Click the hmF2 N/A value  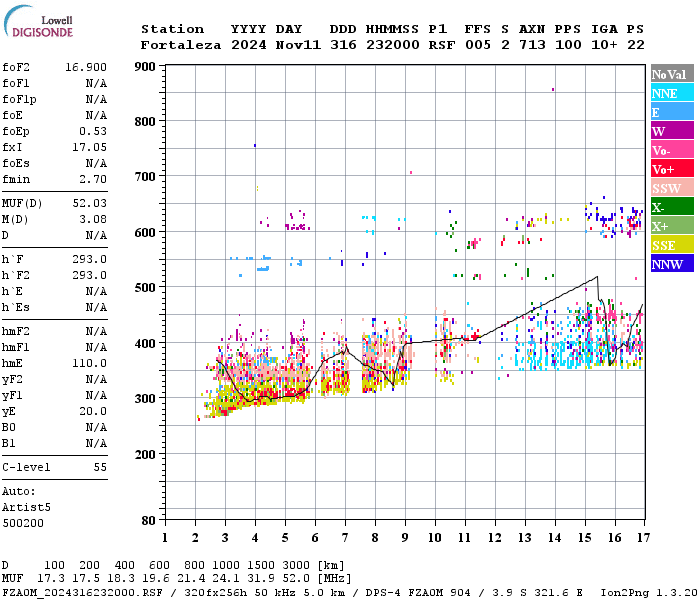pos(96,331)
